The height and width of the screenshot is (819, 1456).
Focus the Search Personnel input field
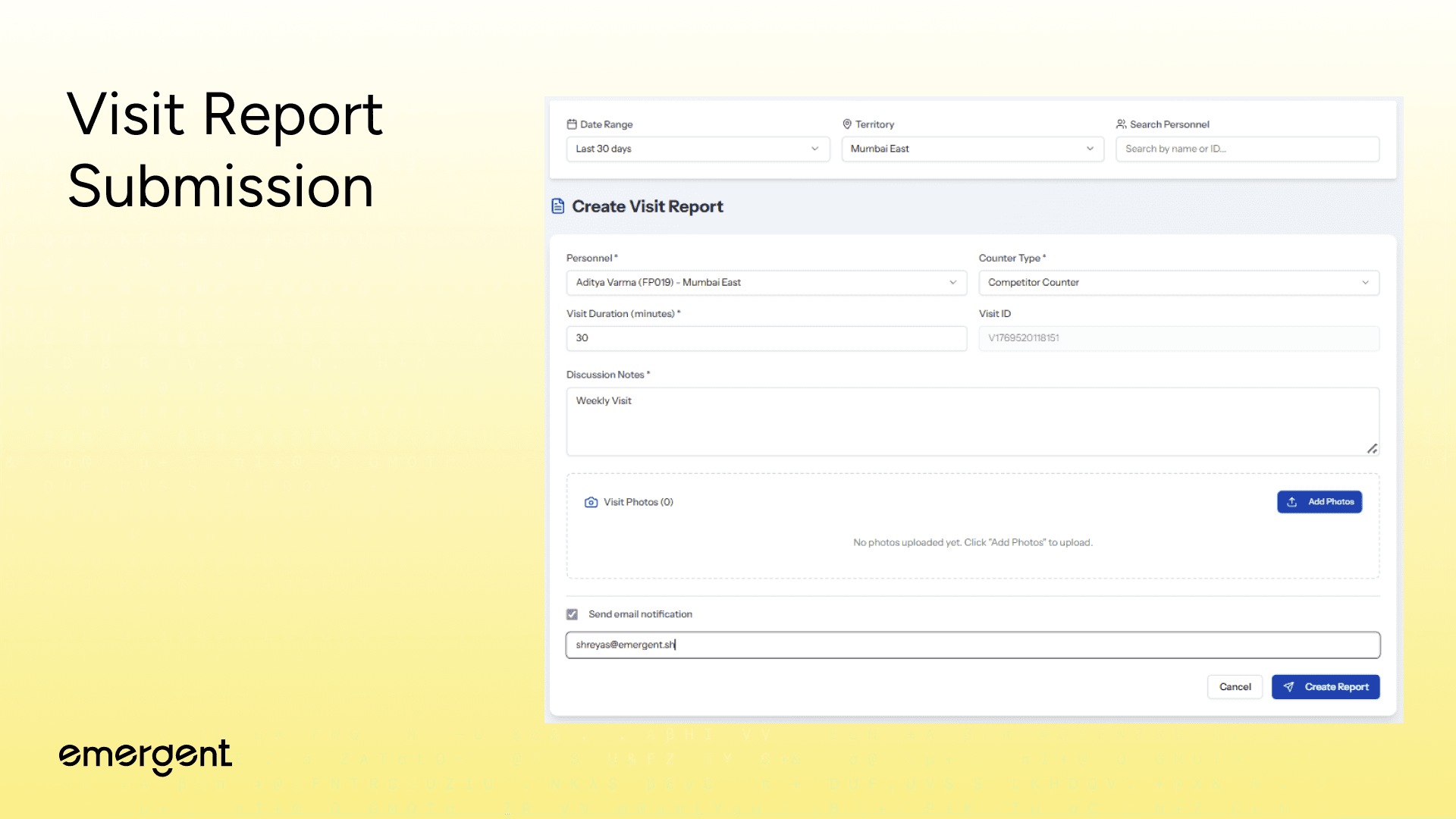(x=1247, y=149)
